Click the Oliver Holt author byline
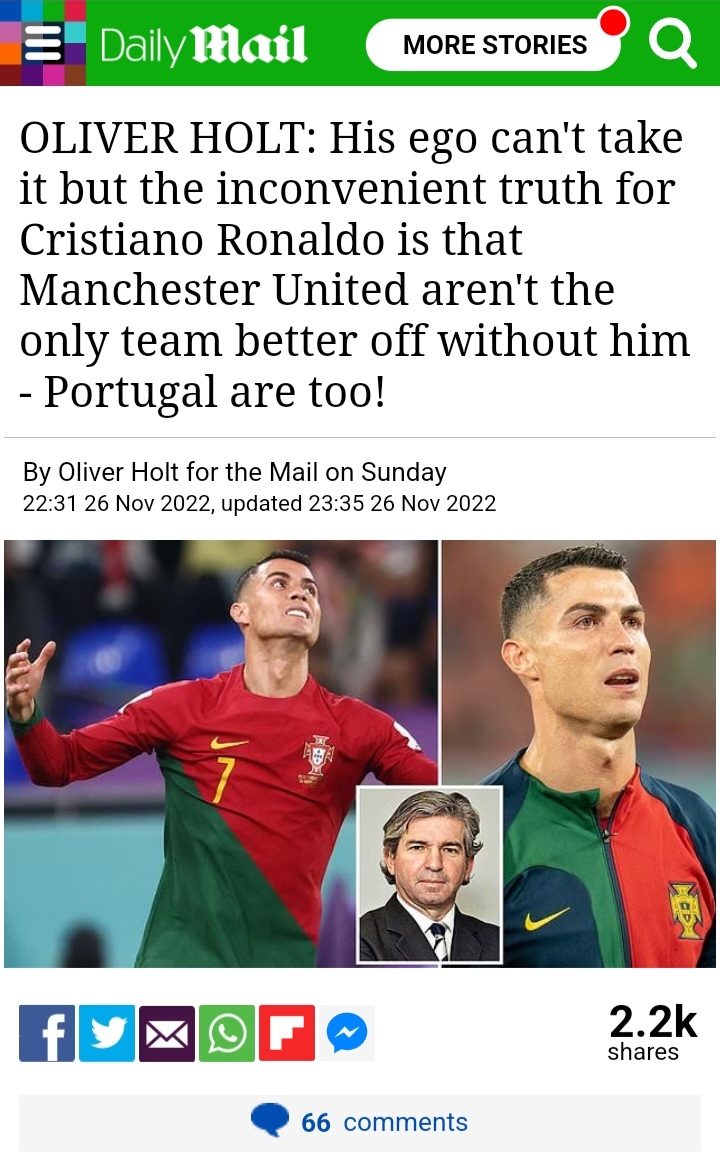720x1156 pixels. tap(234, 471)
